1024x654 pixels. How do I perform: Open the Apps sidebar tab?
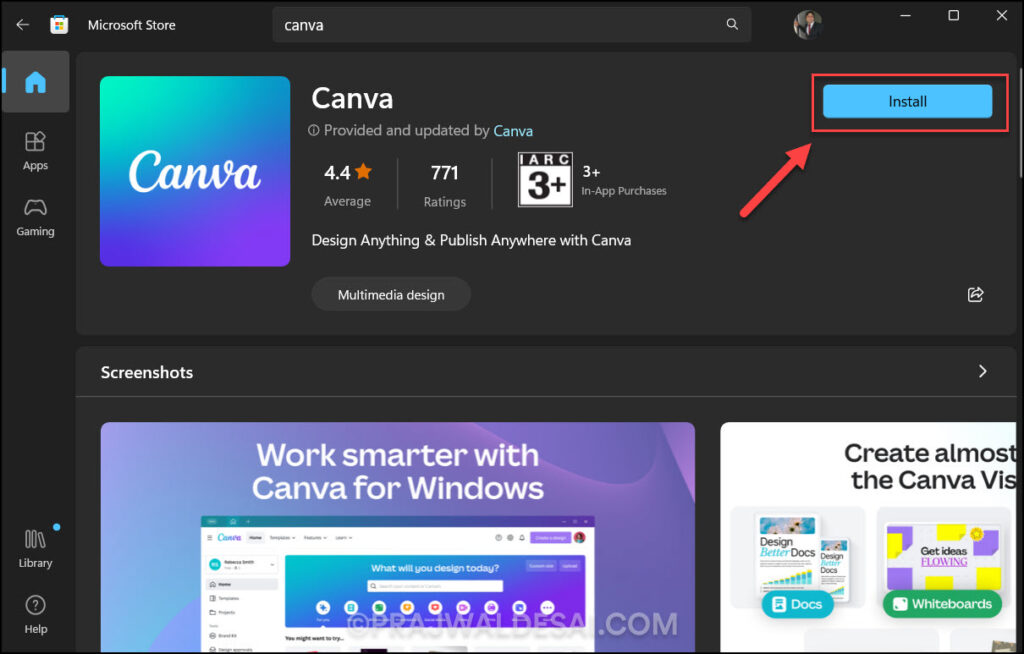(x=35, y=151)
